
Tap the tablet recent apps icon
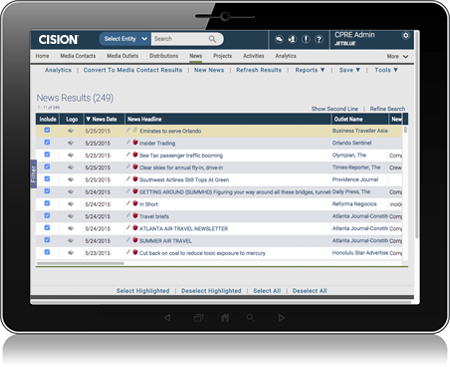(x=199, y=318)
